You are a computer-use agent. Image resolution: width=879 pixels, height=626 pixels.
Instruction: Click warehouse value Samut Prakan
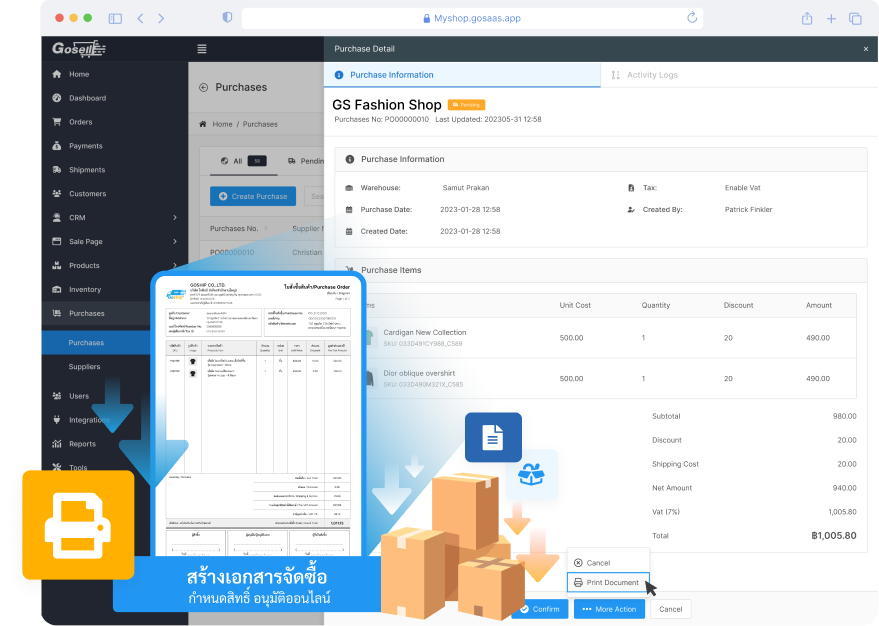click(x=465, y=188)
